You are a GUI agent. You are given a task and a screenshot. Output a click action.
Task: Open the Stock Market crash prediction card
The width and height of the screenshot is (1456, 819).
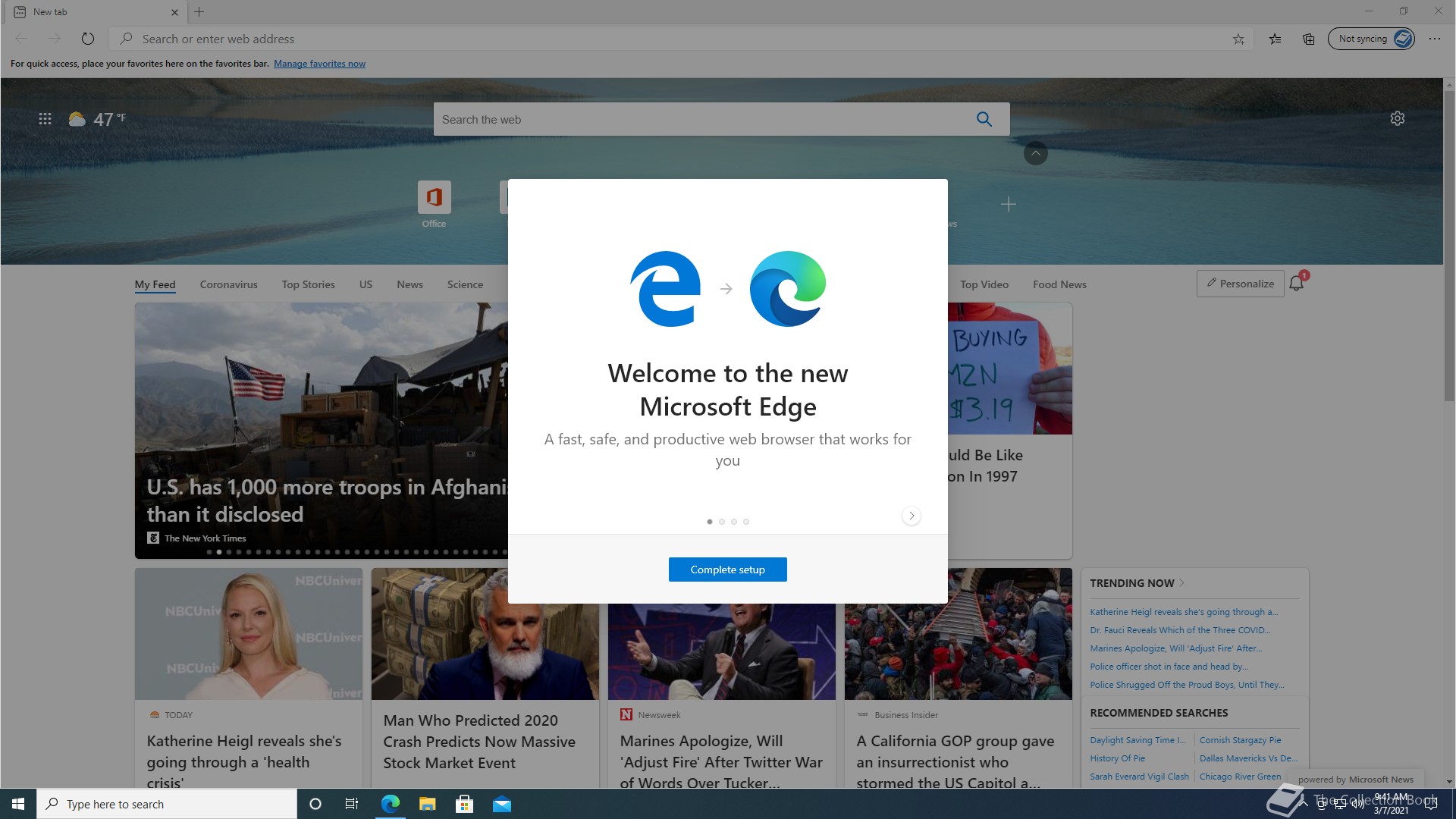[485, 677]
